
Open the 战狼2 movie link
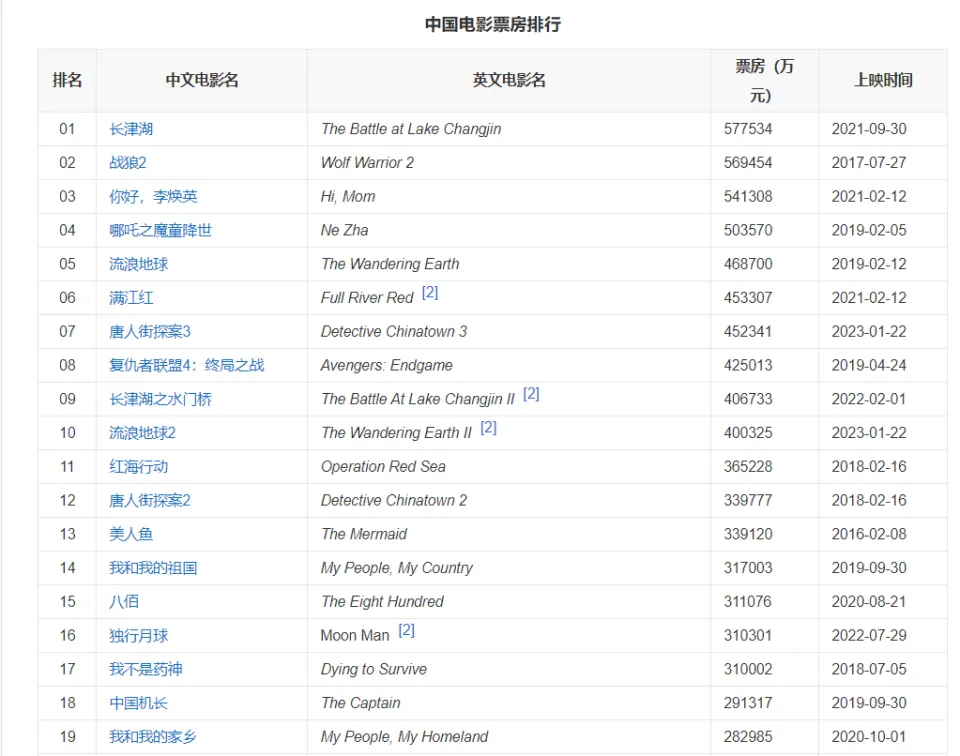pos(128,163)
